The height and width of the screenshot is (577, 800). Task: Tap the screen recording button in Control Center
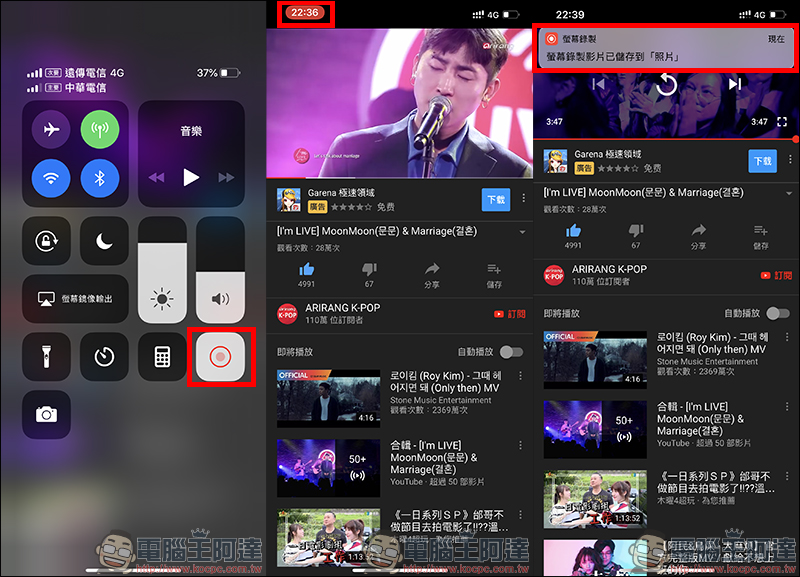click(220, 358)
